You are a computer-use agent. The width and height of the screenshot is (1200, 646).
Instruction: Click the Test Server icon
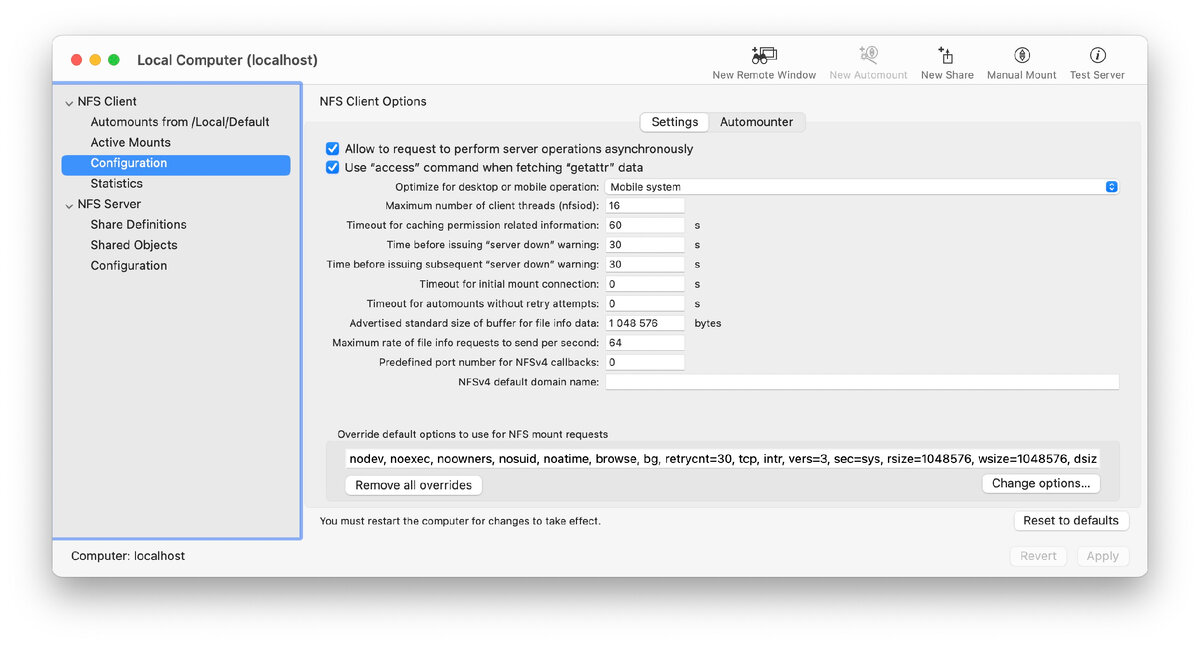click(1097, 56)
